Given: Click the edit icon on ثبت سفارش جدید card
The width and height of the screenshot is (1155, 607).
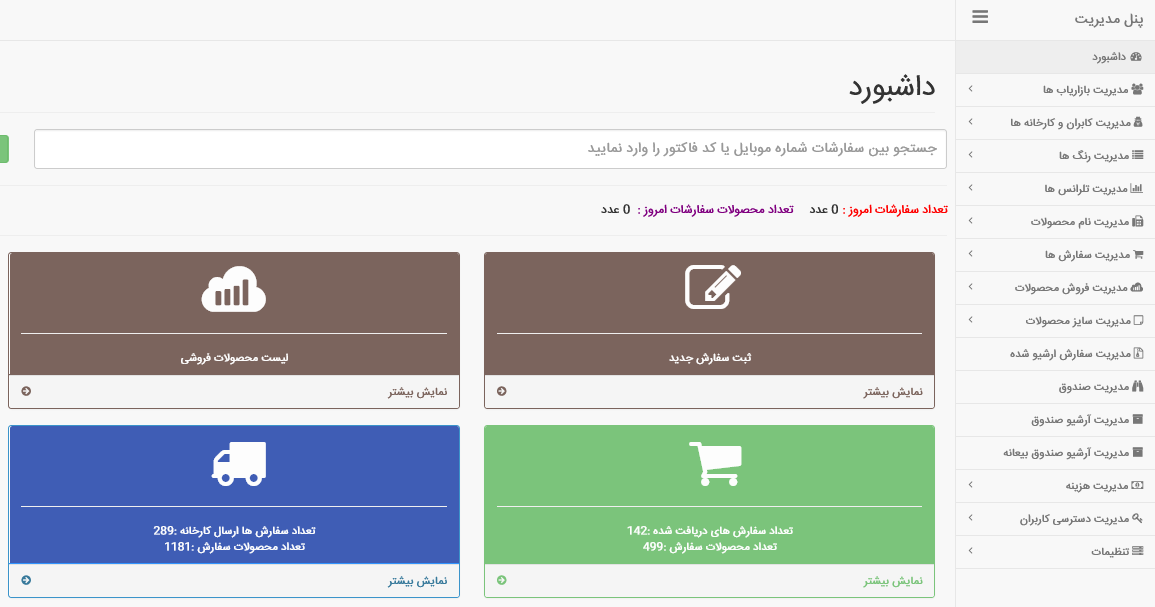Looking at the screenshot, I should click(x=713, y=286).
